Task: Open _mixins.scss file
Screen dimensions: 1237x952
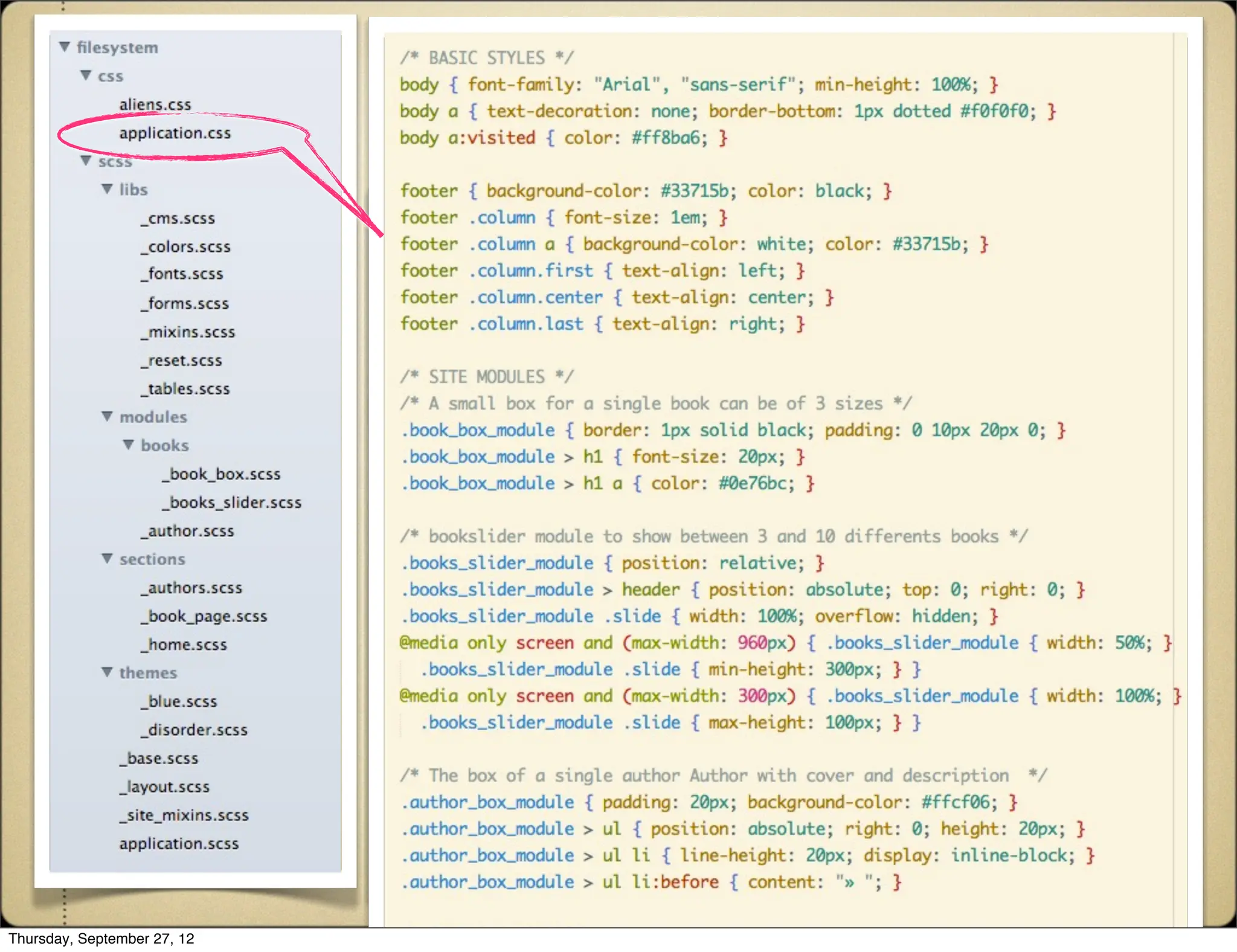Action: pyautogui.click(x=188, y=332)
